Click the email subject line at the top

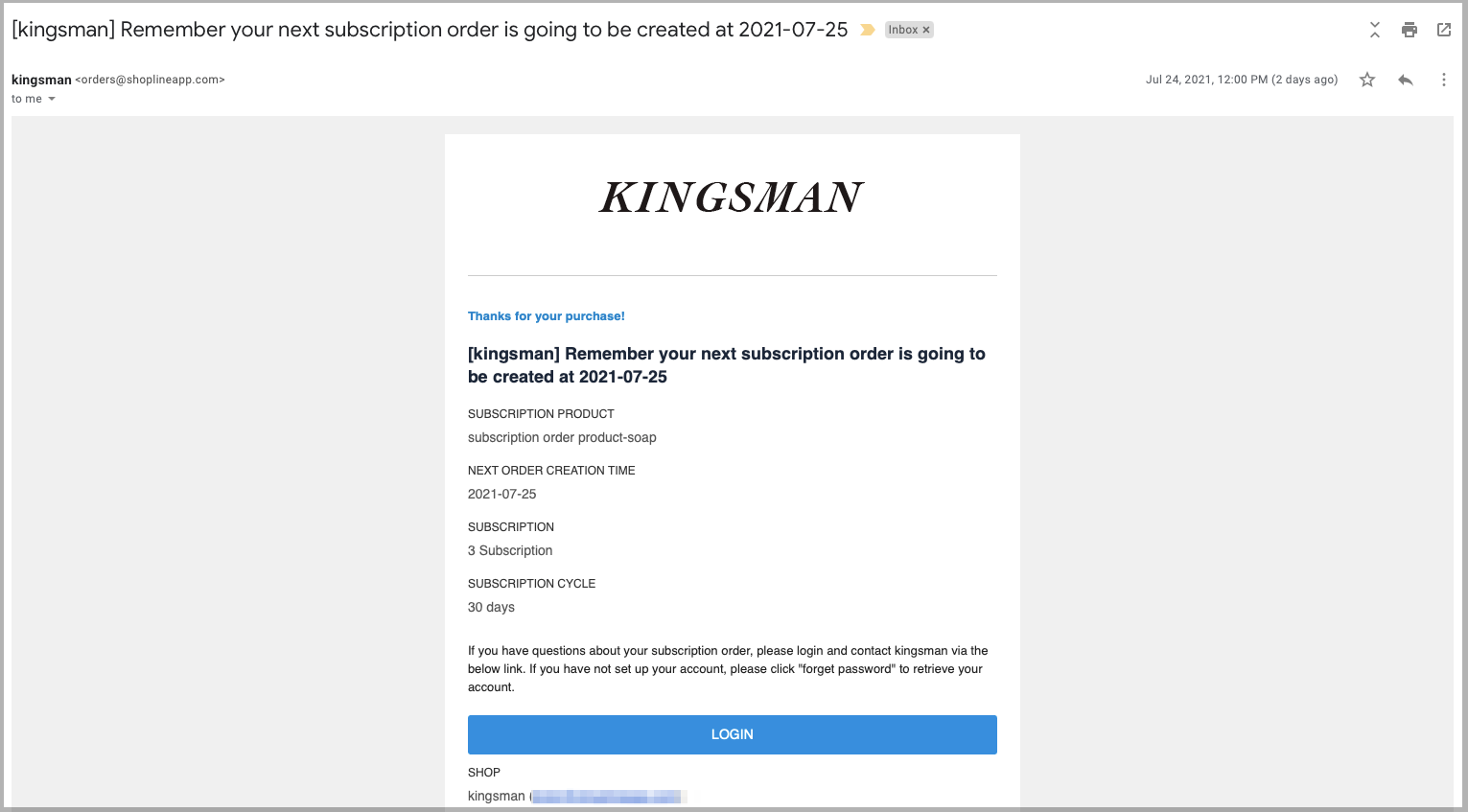430,30
